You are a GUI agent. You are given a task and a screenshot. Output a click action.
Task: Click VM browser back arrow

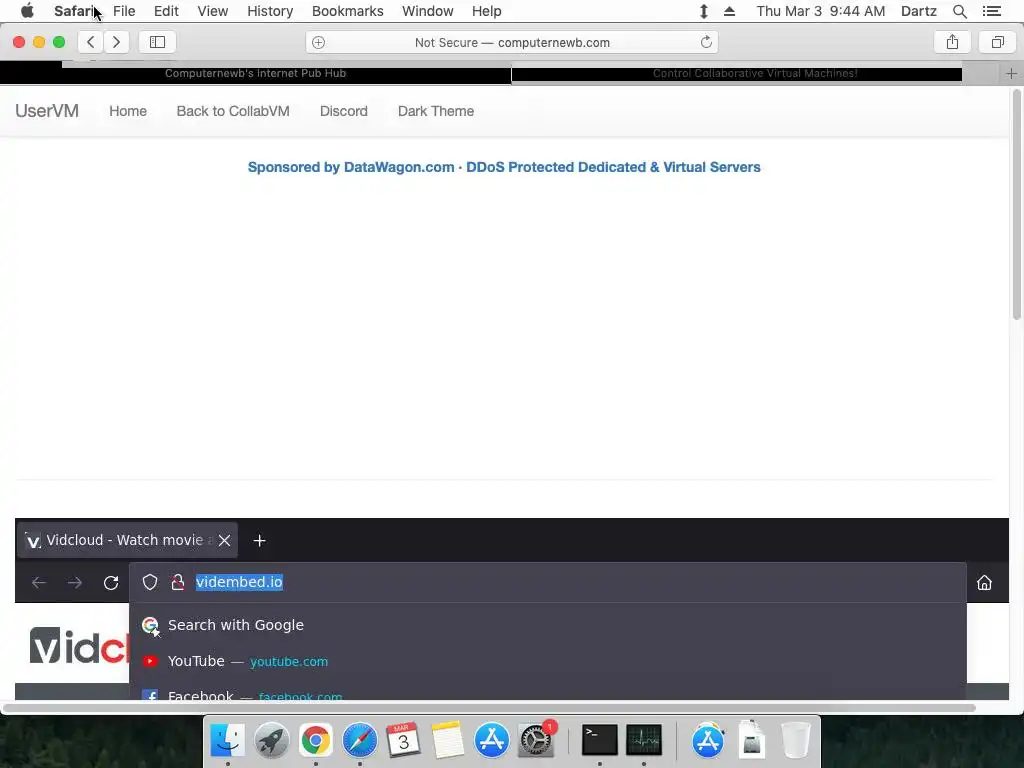tap(39, 583)
